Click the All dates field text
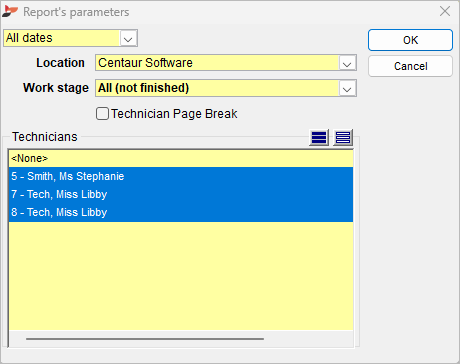Image resolution: width=460 pixels, height=364 pixels. (x=29, y=38)
